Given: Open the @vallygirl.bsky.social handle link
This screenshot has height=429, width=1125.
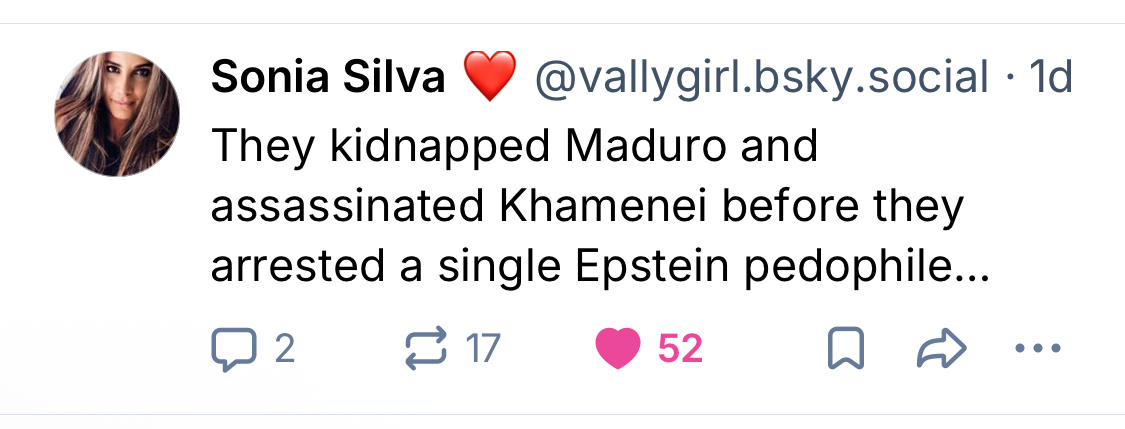Looking at the screenshot, I should tap(762, 77).
